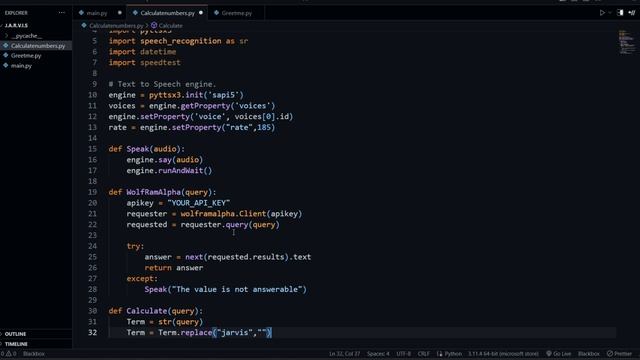The image size is (640, 360).
Task: Click line number 30 in the gutter
Action: 92,311
